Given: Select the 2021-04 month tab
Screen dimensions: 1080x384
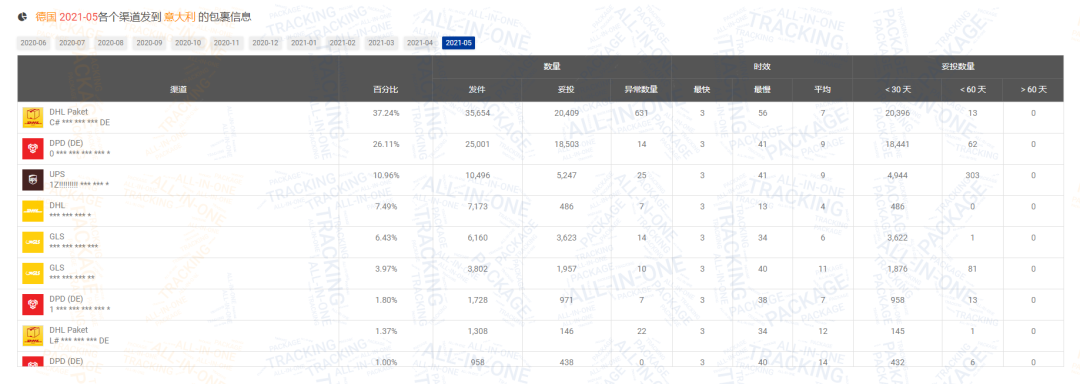Looking at the screenshot, I should coord(419,43).
